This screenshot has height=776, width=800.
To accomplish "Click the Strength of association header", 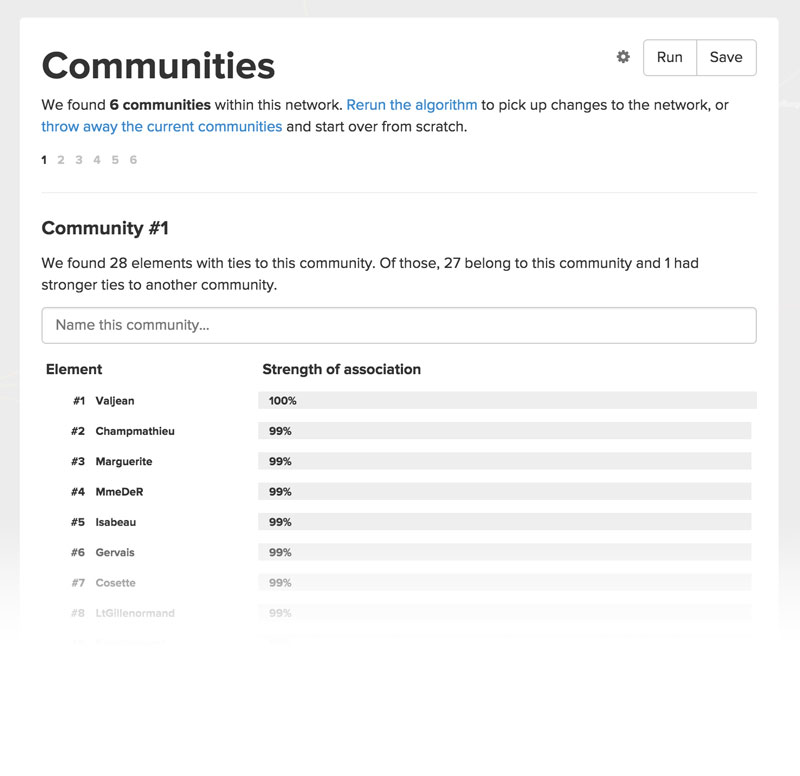I will tap(341, 369).
